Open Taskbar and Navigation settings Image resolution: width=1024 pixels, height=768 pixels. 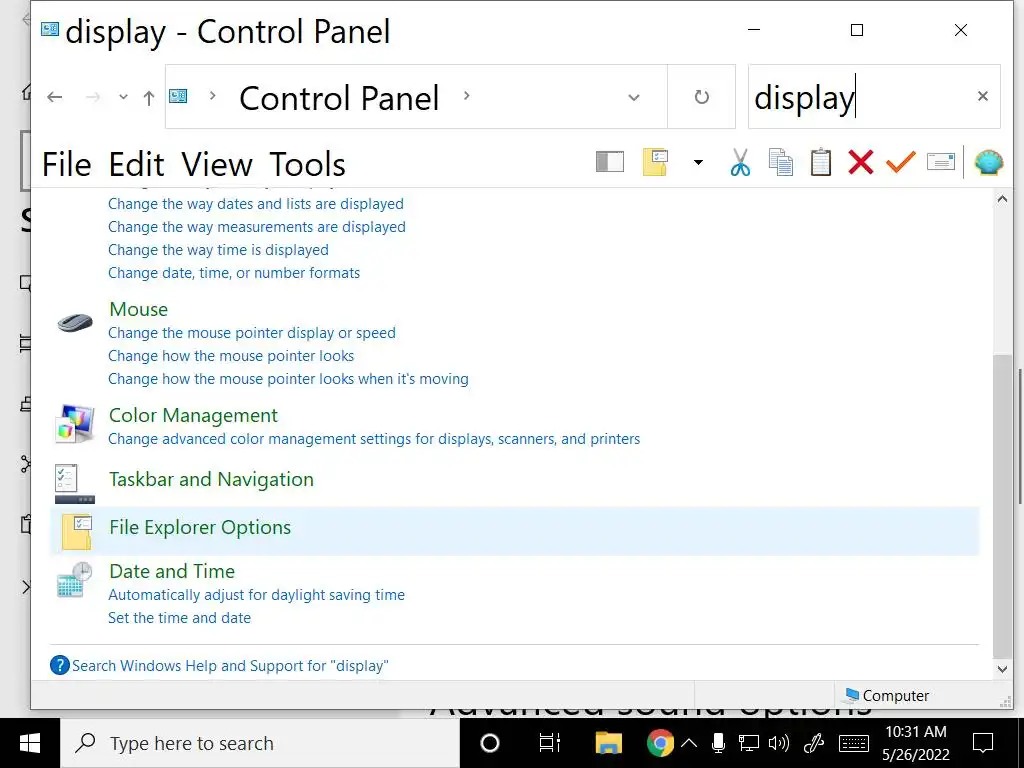(x=212, y=479)
